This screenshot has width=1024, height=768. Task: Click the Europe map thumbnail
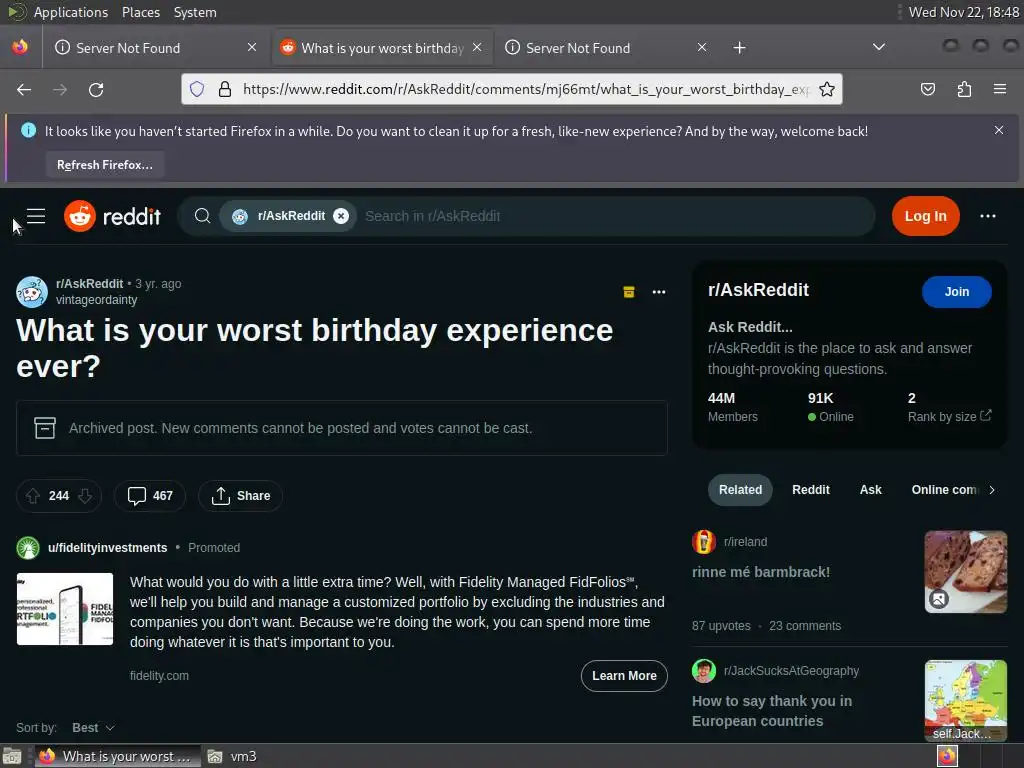click(x=965, y=700)
